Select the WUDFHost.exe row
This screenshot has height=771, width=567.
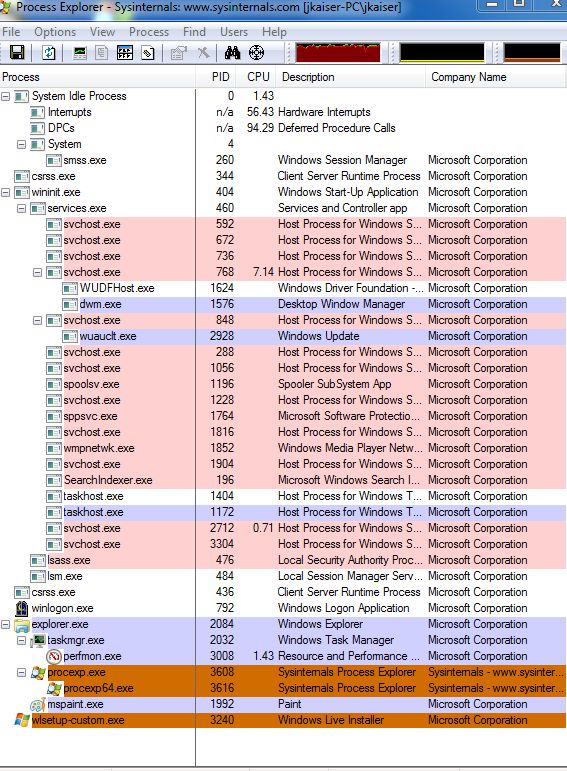[283, 288]
